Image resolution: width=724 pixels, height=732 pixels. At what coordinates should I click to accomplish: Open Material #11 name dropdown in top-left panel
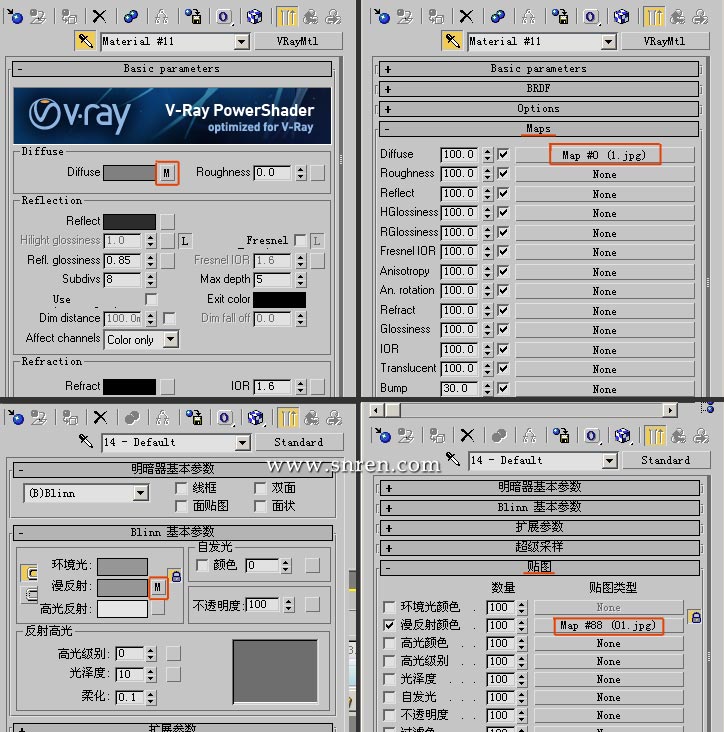[x=241, y=42]
